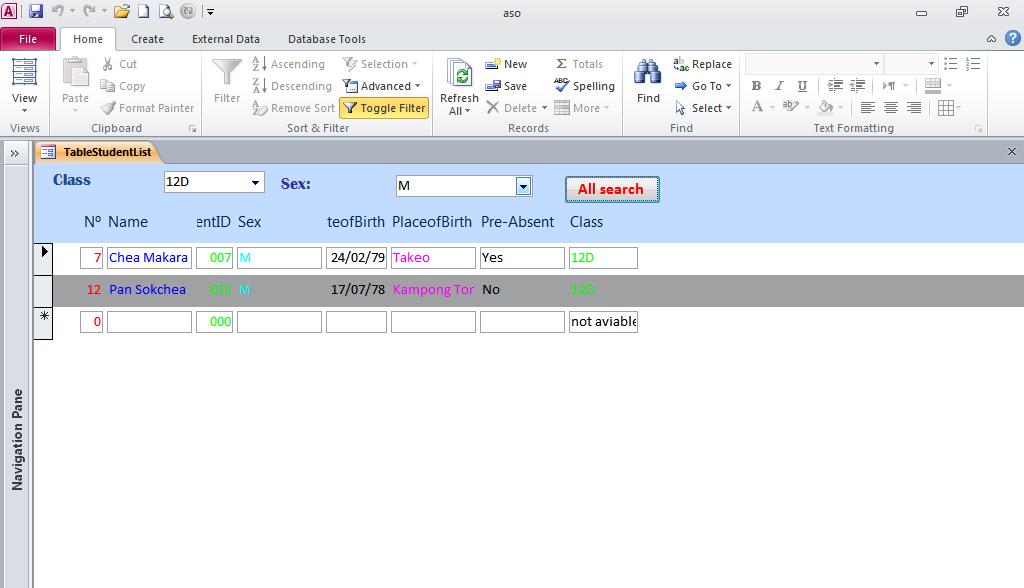Minimize the ribbon with the caret
The width and height of the screenshot is (1024, 588).
(991, 39)
